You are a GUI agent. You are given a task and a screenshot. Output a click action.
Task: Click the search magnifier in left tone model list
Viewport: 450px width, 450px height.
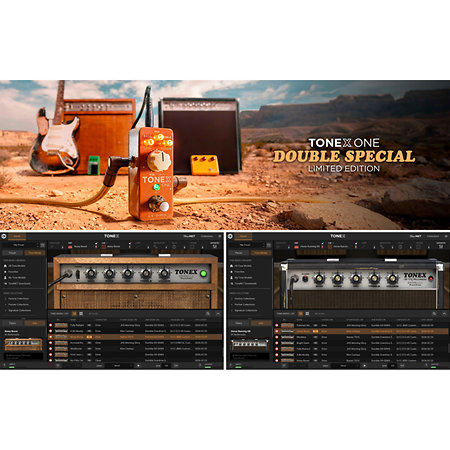click(208, 314)
